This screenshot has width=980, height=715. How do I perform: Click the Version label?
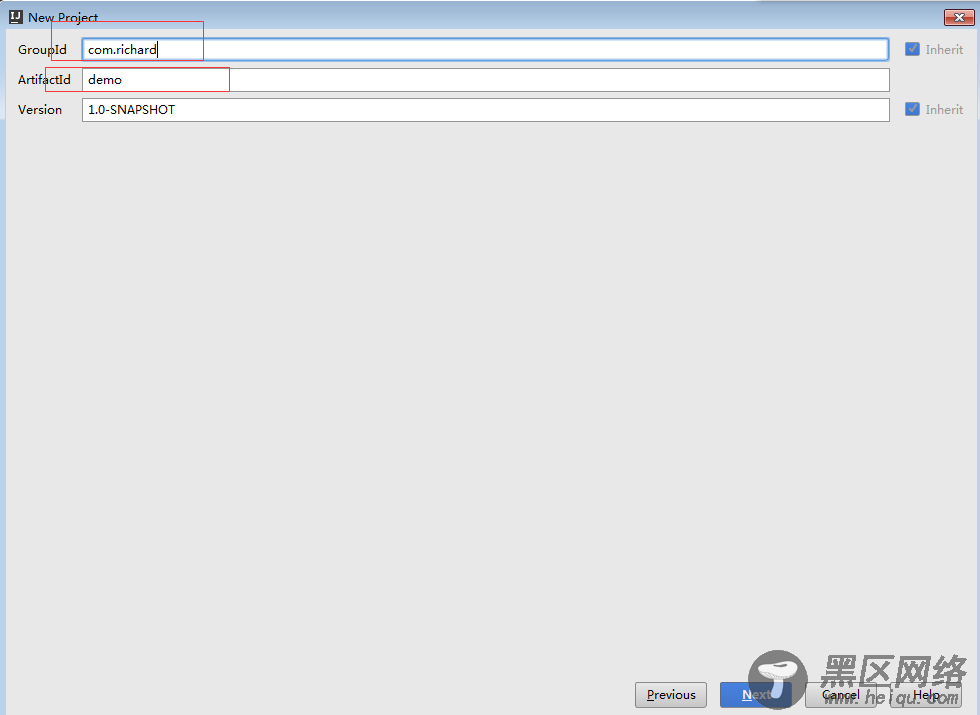39,109
